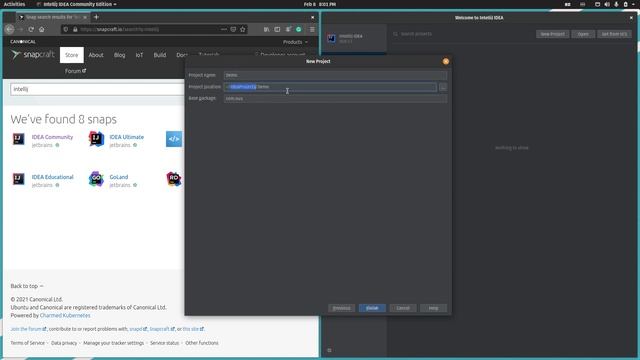This screenshot has height=360, width=640.
Task: Open Data privacy footer link
Action: coord(64,343)
